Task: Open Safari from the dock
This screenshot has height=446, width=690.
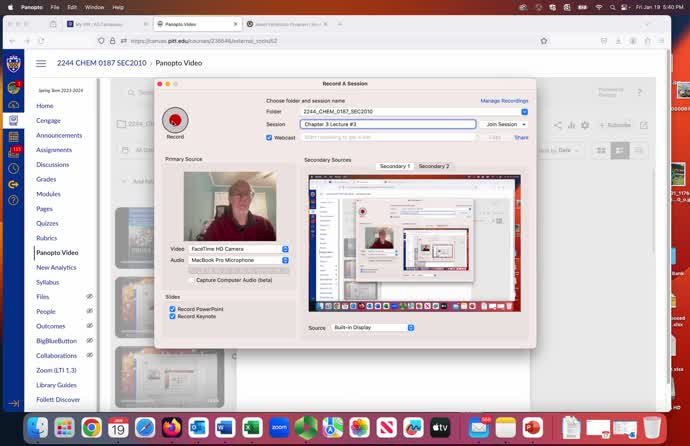Action: coord(145,428)
